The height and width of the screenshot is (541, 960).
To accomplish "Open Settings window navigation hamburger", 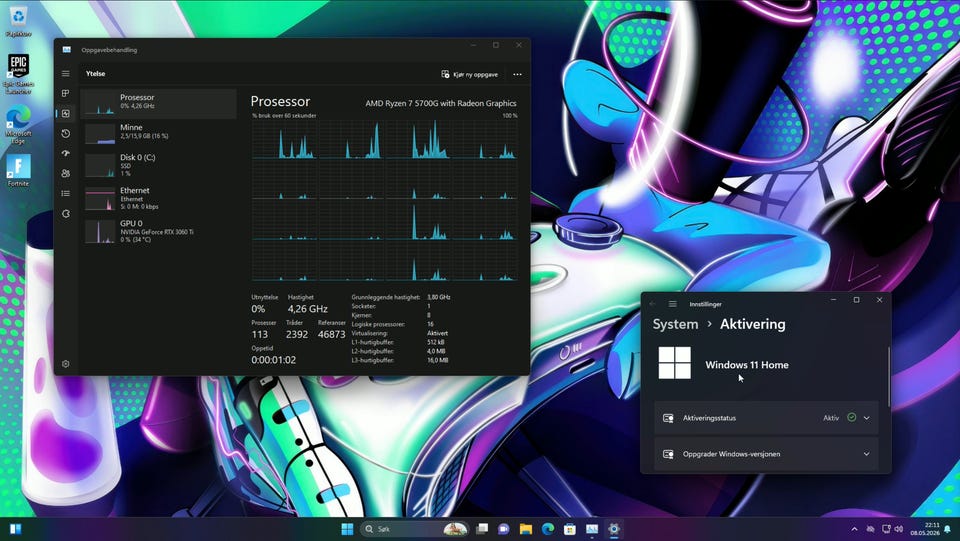I will tap(673, 304).
